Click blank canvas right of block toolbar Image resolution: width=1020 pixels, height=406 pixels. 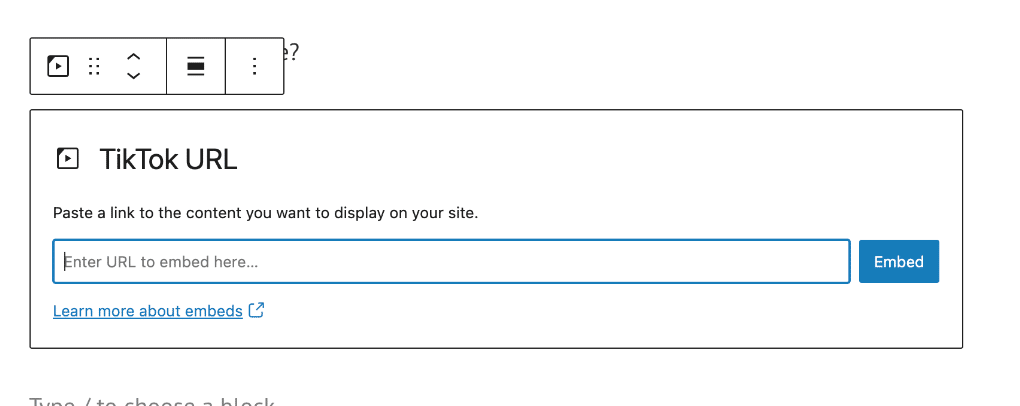[x=585, y=65]
